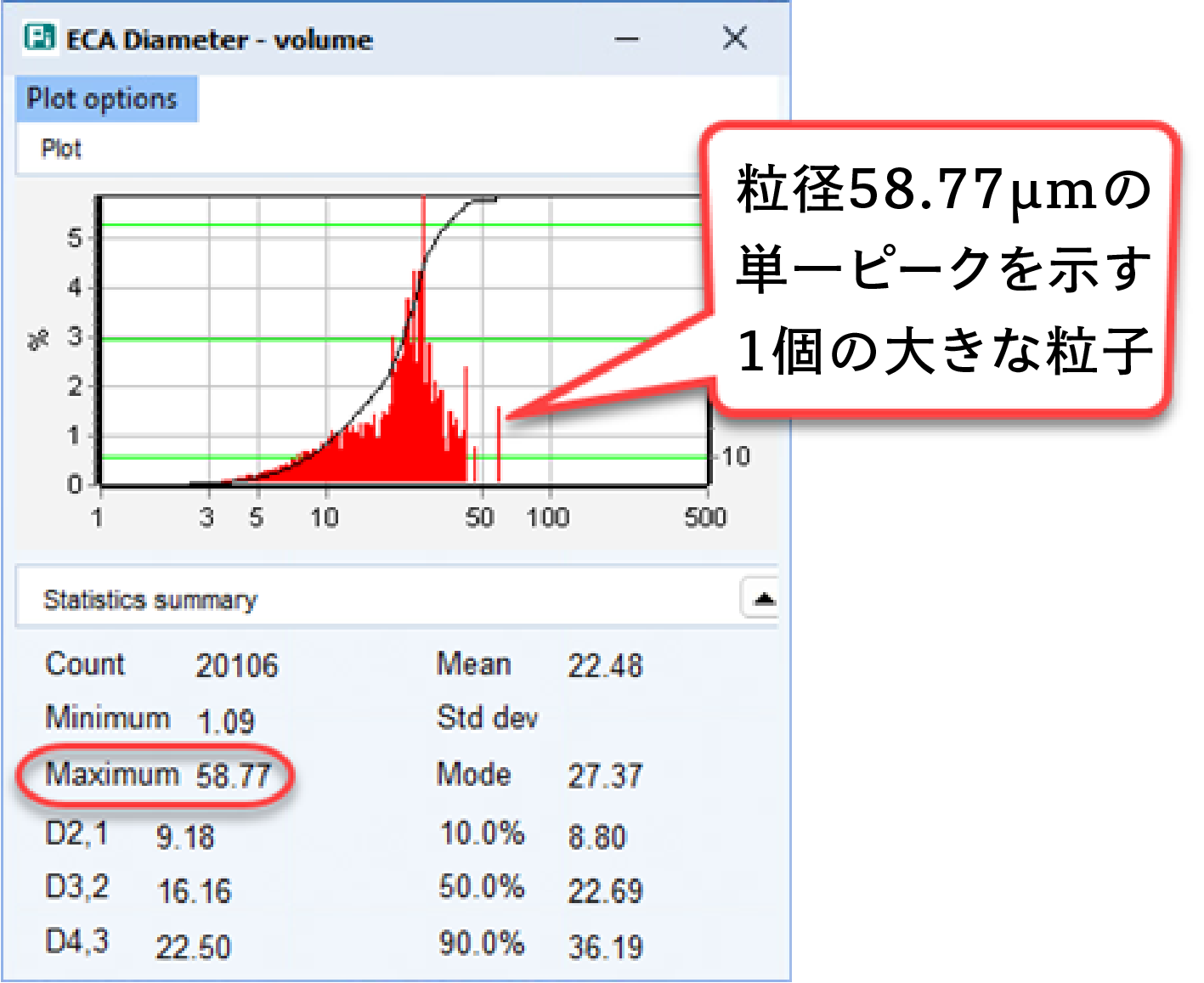The image size is (1204, 983).
Task: Close the ECA Diameter volume window
Action: 734,38
